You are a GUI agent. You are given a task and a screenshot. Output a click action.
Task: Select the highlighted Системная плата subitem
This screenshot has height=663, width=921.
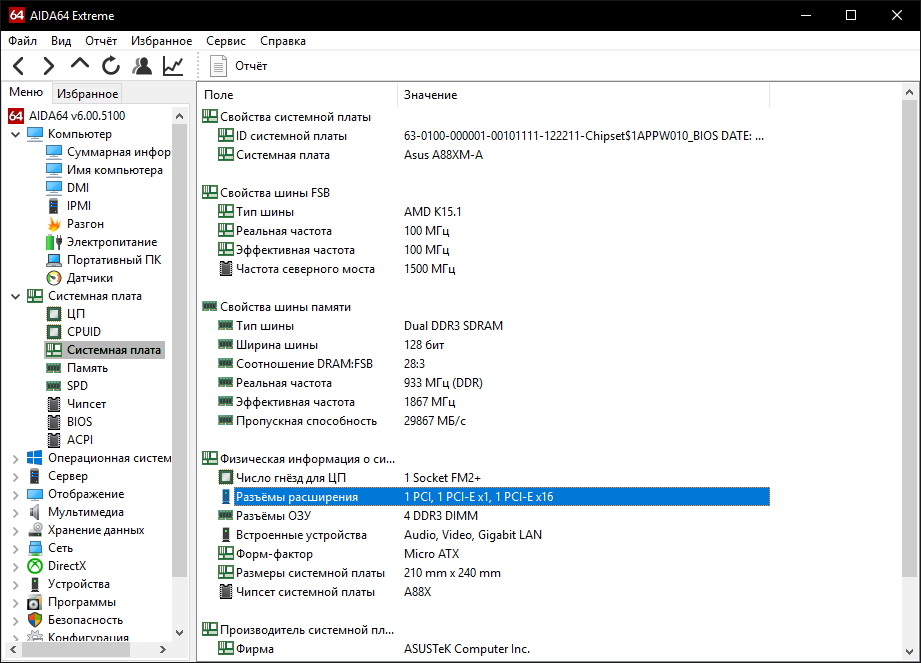[x=113, y=350]
